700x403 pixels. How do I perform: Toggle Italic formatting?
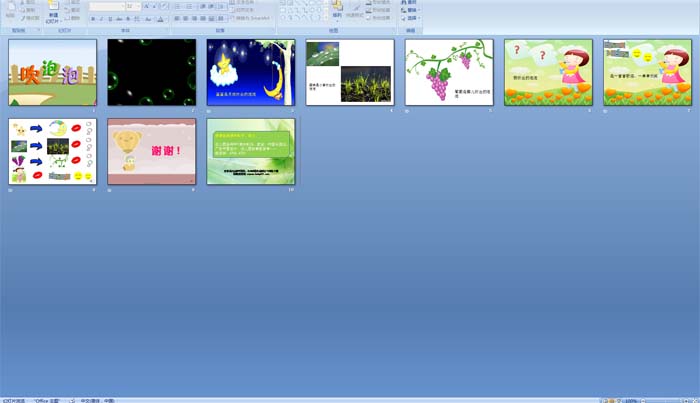coord(101,19)
